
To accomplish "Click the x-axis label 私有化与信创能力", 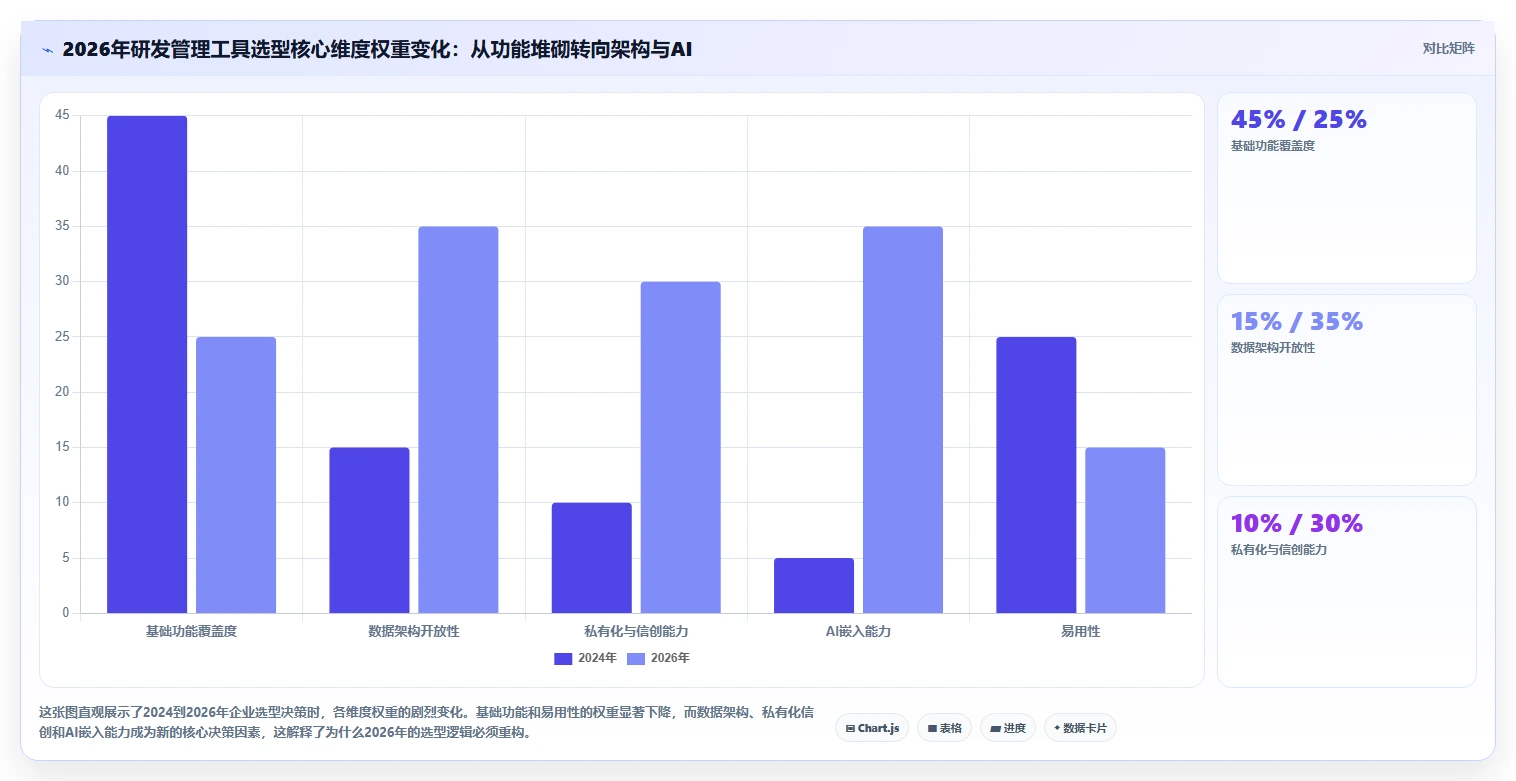I will click(636, 632).
